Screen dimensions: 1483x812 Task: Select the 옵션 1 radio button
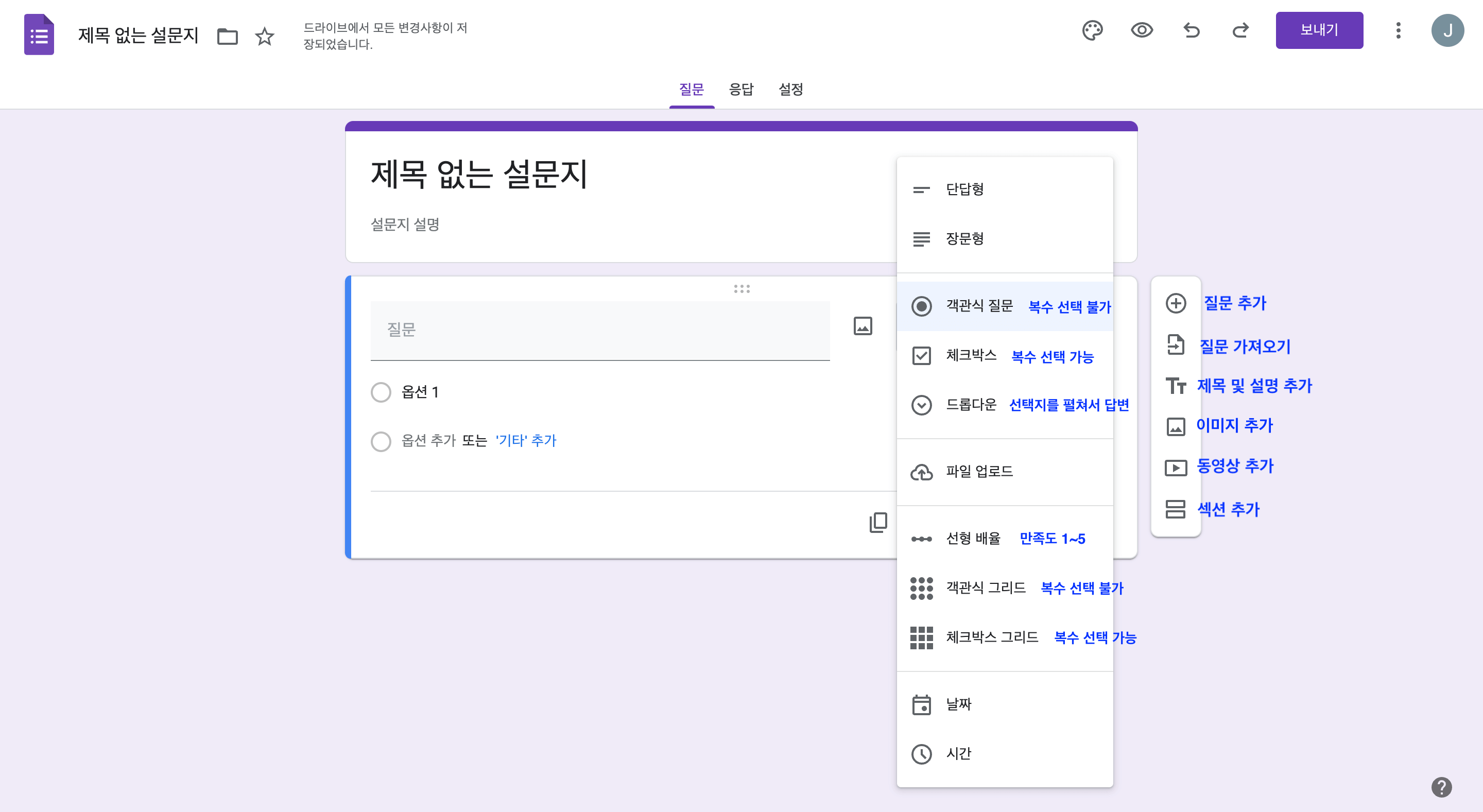click(381, 392)
